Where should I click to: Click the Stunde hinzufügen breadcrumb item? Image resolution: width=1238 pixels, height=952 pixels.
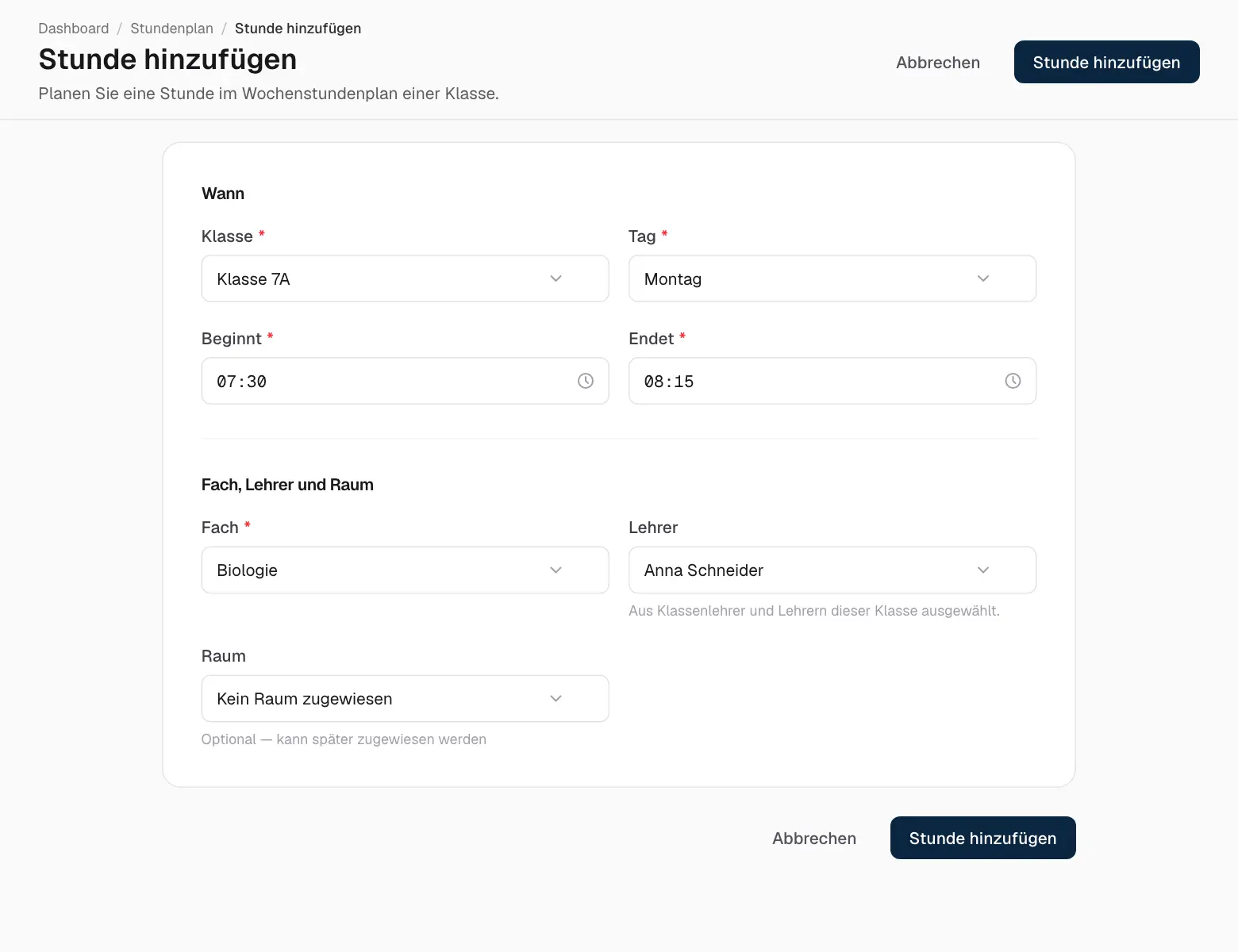(298, 29)
